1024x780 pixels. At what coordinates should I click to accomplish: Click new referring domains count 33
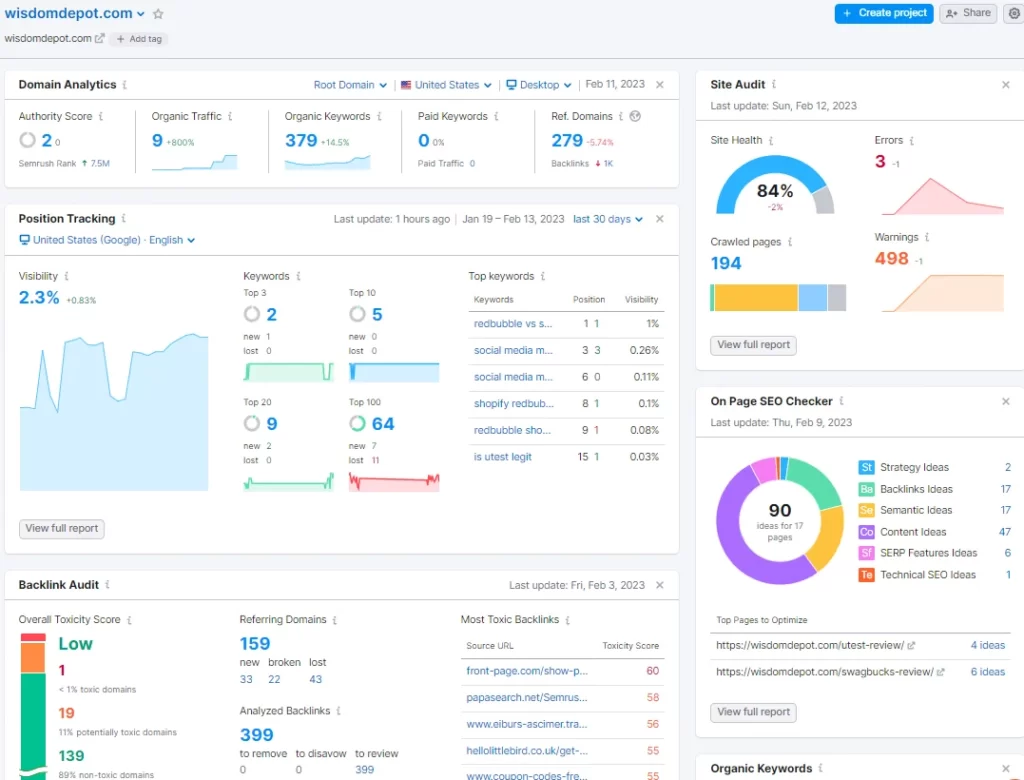(x=246, y=679)
